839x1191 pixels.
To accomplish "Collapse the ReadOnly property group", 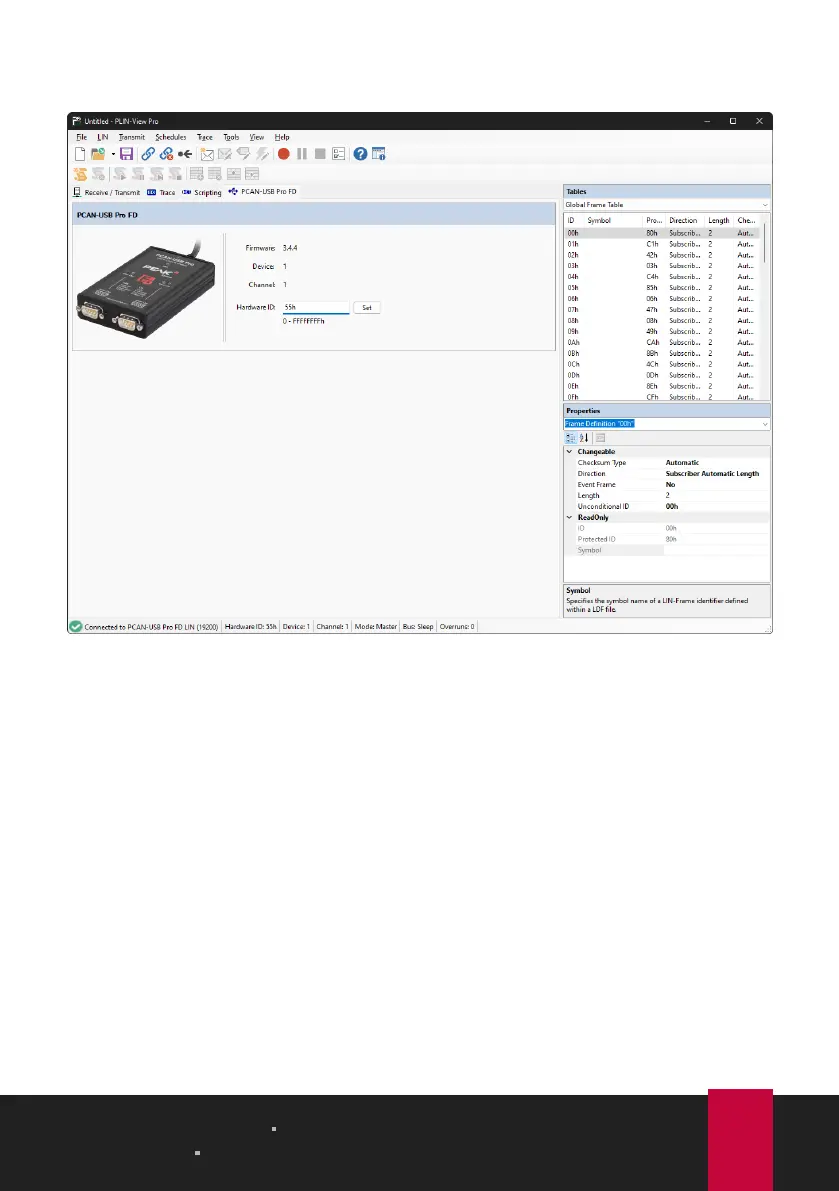I will [x=569, y=517].
